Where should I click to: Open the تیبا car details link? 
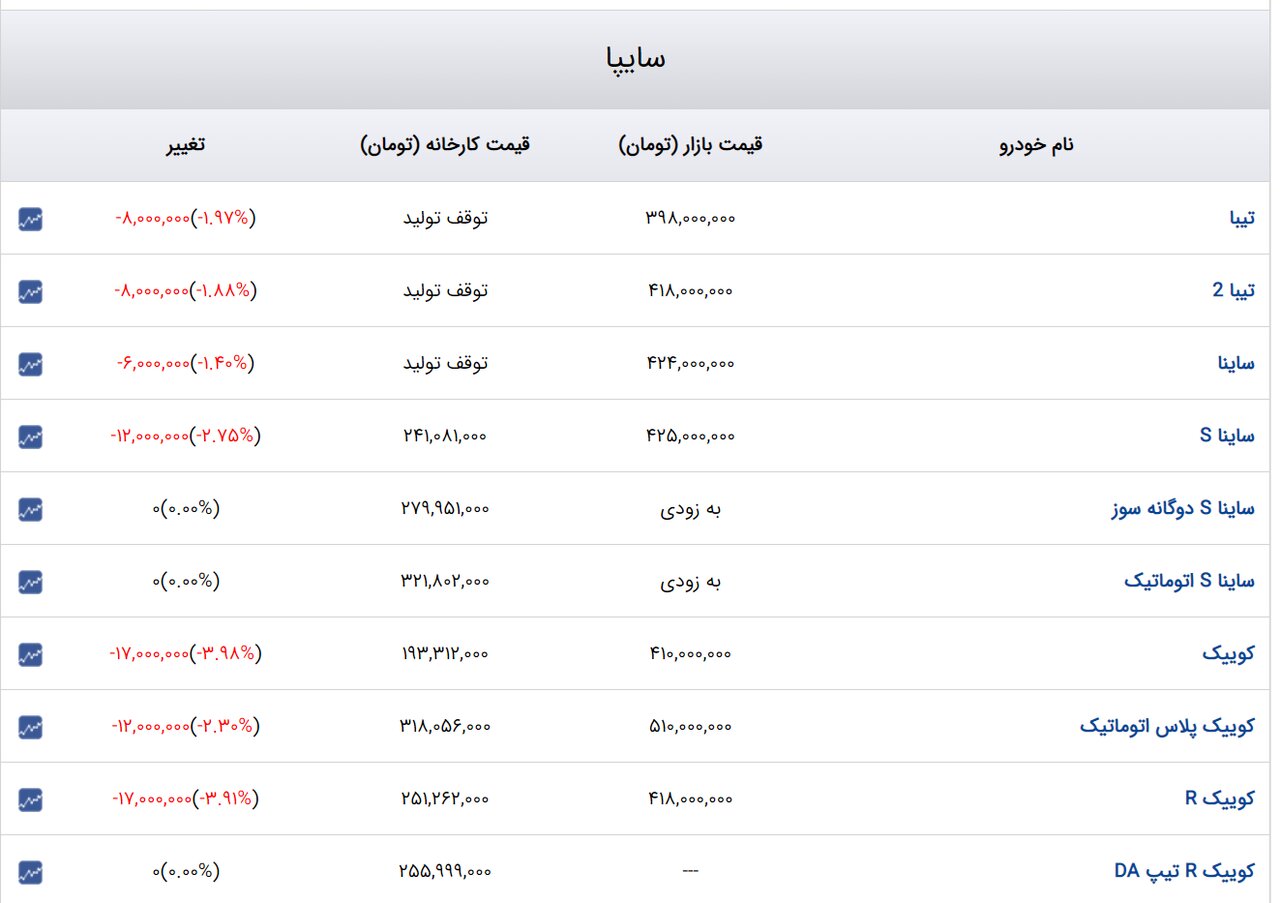click(1243, 218)
